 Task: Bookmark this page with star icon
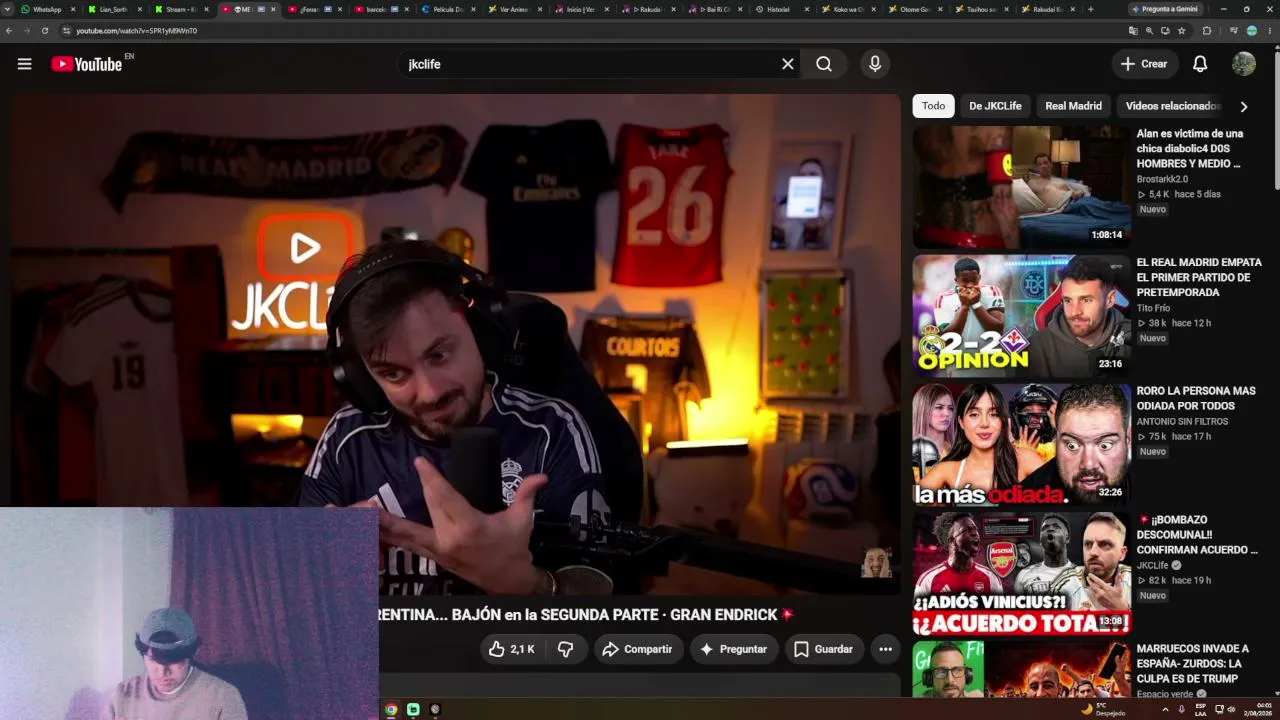pos(1181,31)
